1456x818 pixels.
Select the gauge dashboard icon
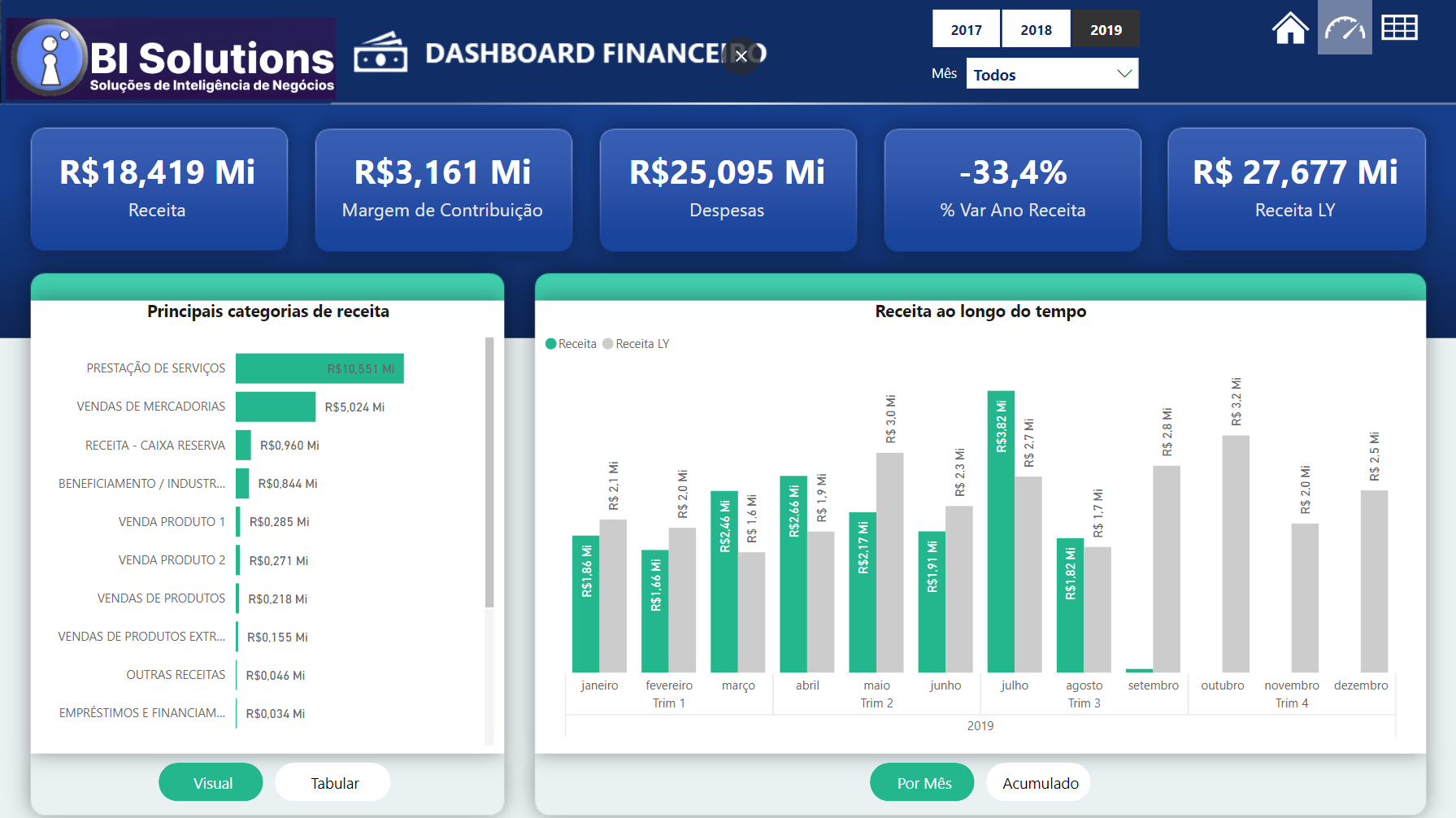[1345, 28]
